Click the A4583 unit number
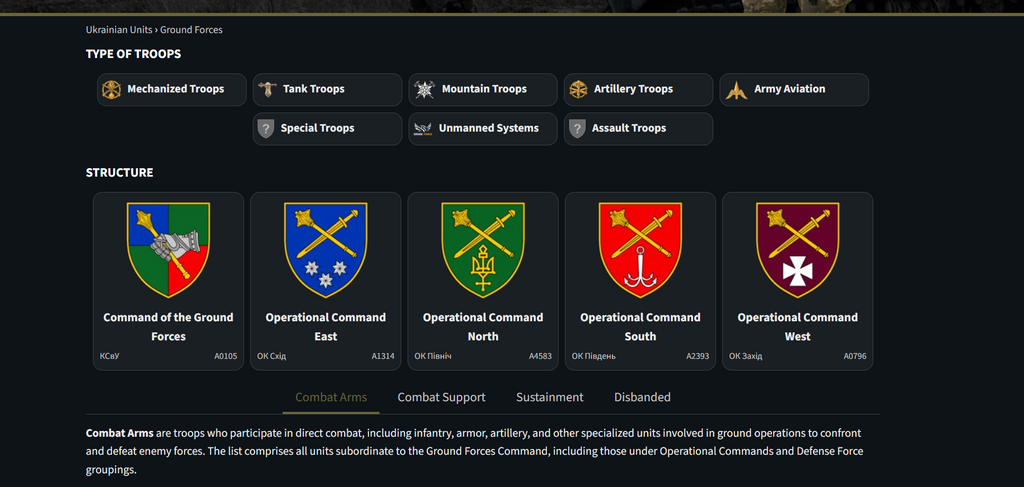 coord(541,356)
